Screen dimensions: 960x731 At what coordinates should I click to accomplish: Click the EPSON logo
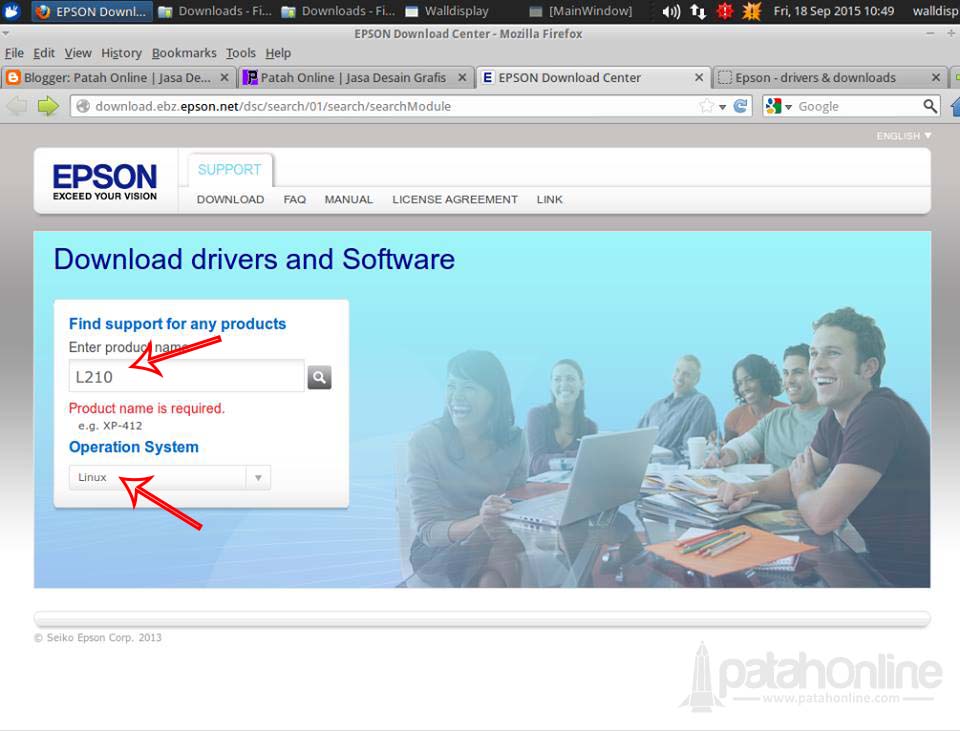(x=104, y=179)
